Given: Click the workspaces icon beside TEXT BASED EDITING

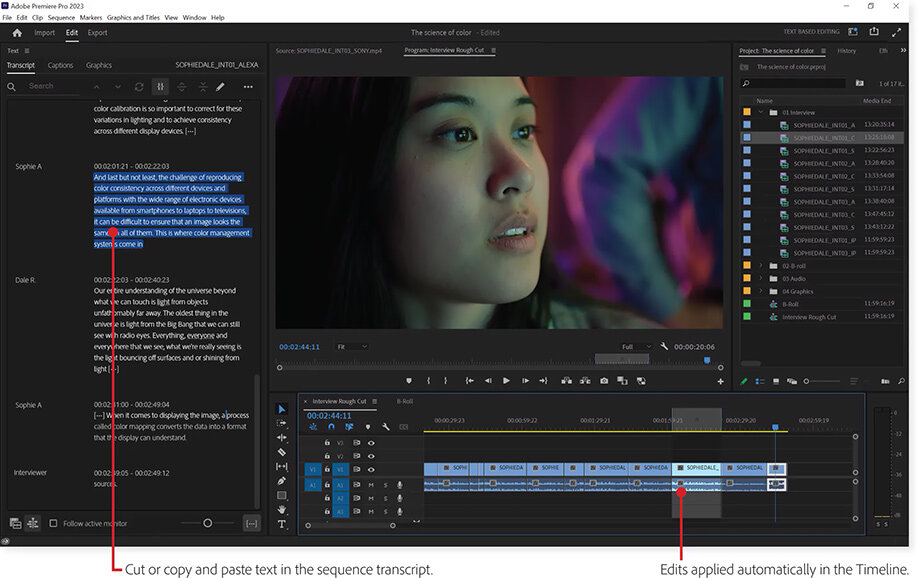Looking at the screenshot, I should (853, 32).
